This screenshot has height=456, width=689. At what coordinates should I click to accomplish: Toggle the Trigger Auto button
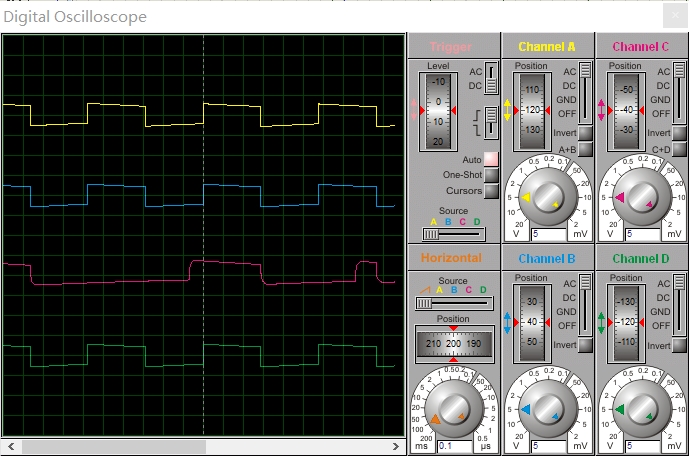[x=491, y=159]
